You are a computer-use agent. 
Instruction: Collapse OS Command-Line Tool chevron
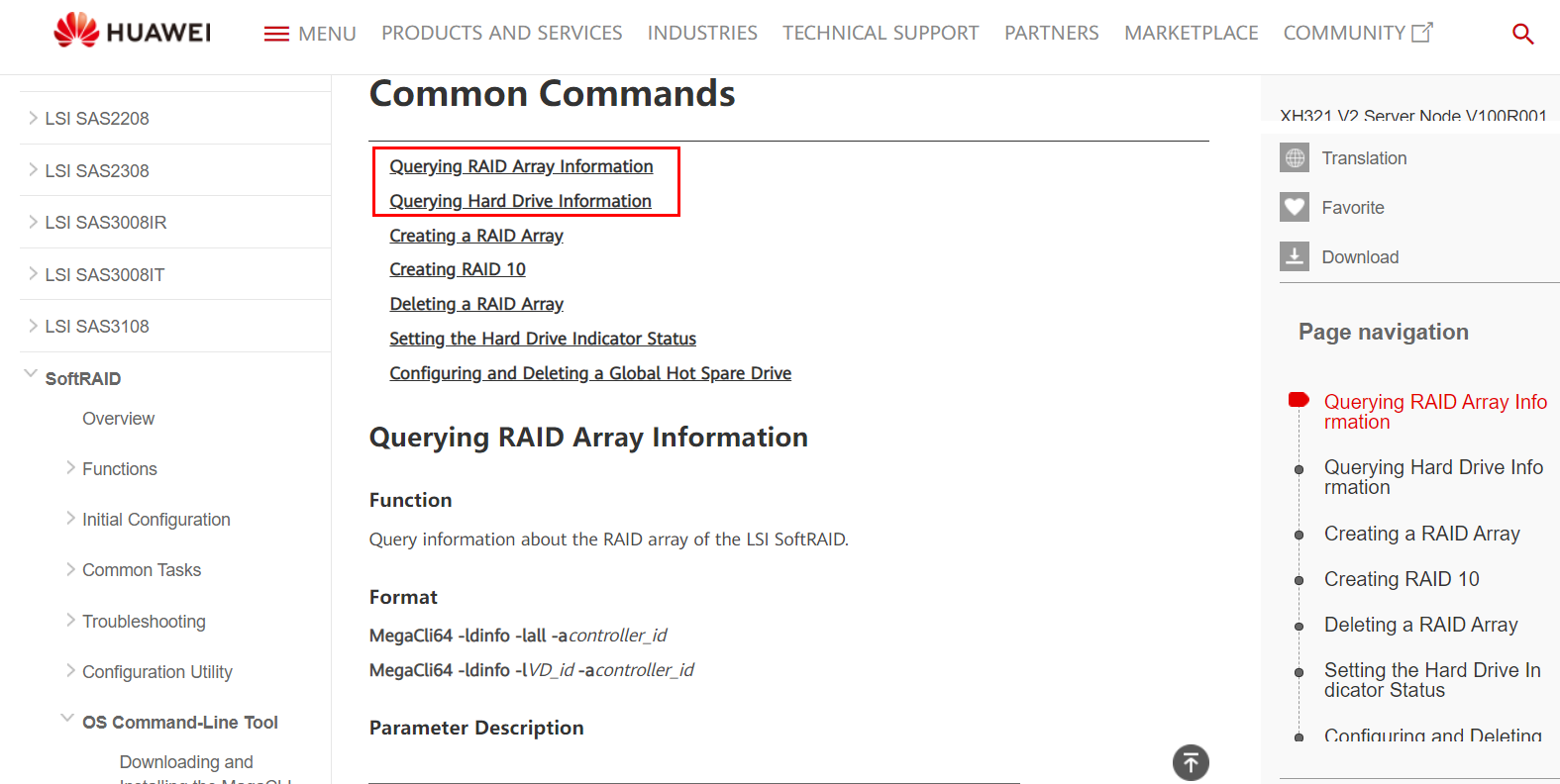point(67,719)
